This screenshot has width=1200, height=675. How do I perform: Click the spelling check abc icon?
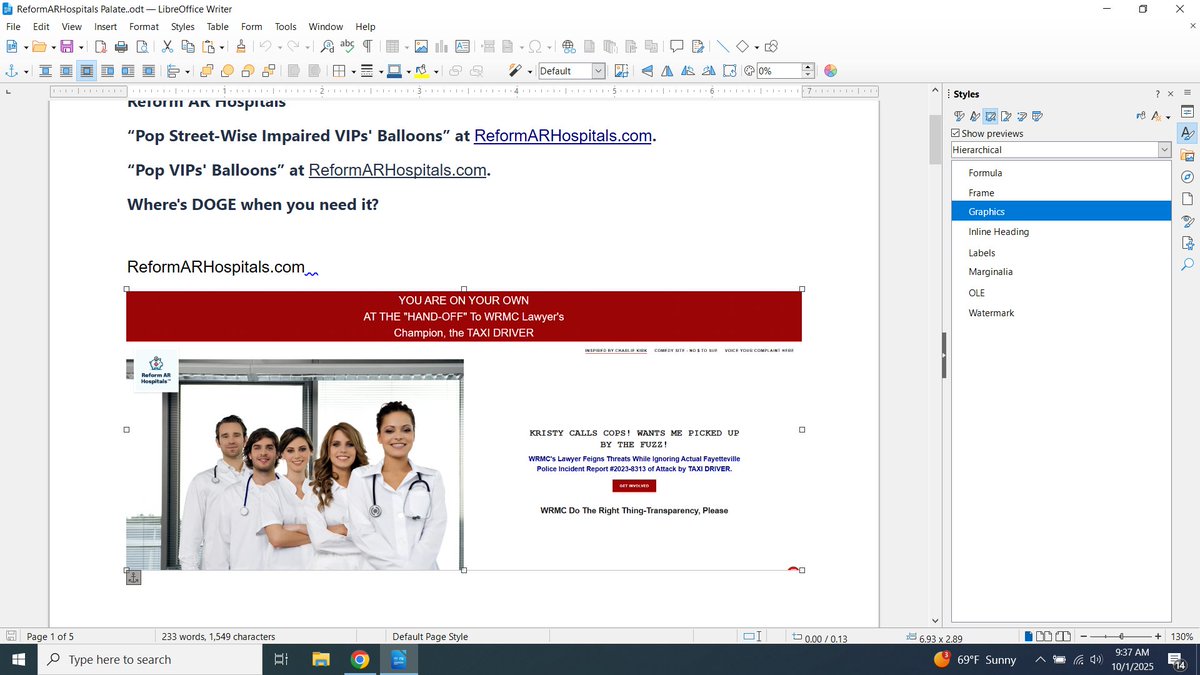[347, 46]
